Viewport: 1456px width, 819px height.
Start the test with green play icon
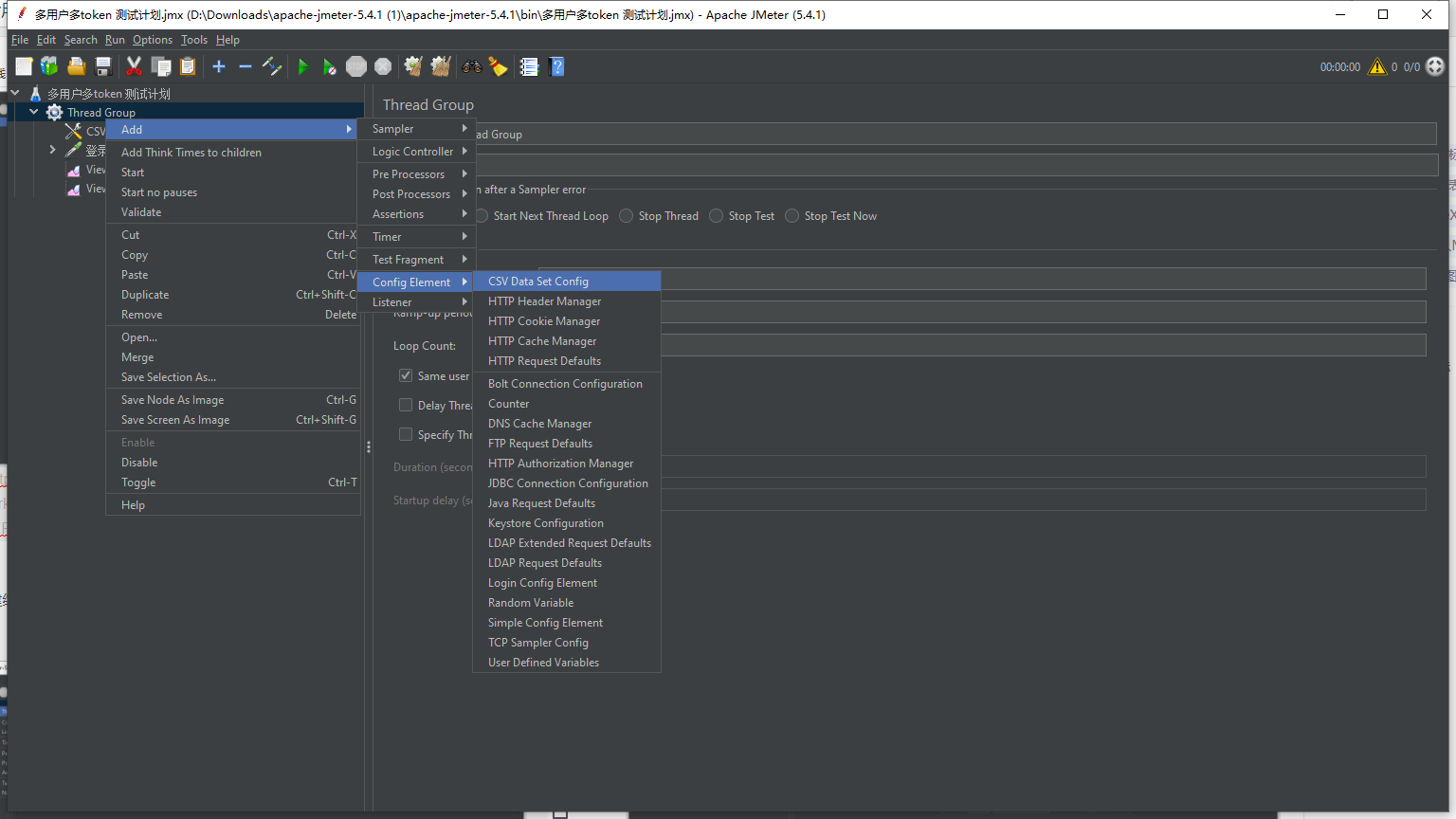pyautogui.click(x=303, y=66)
